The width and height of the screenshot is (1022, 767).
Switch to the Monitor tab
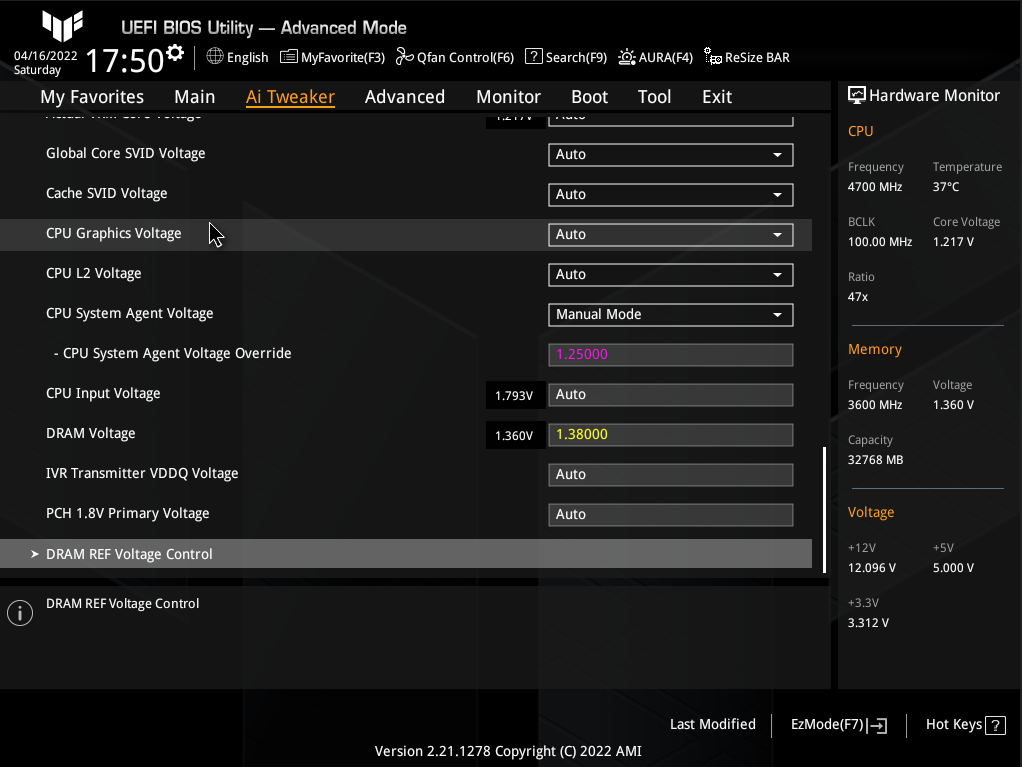click(508, 96)
